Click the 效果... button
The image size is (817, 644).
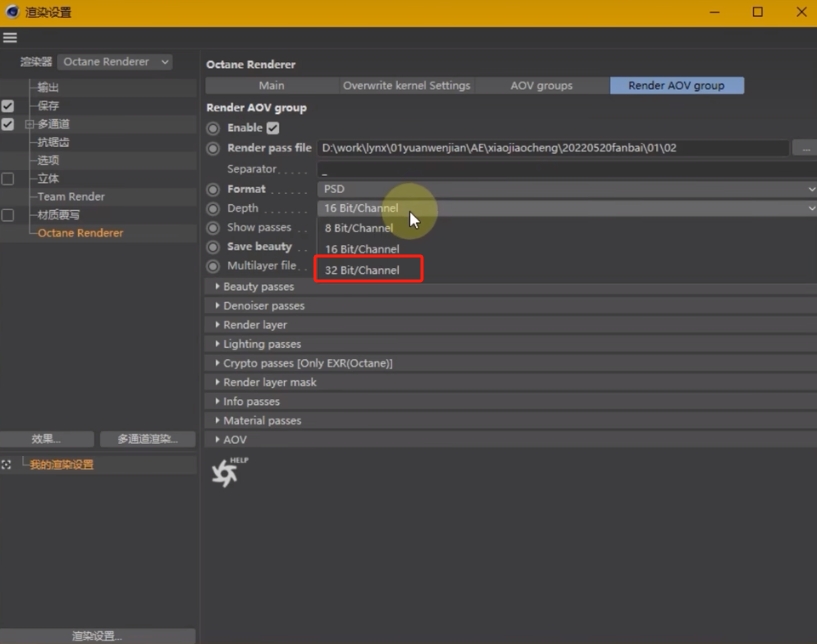[47, 439]
